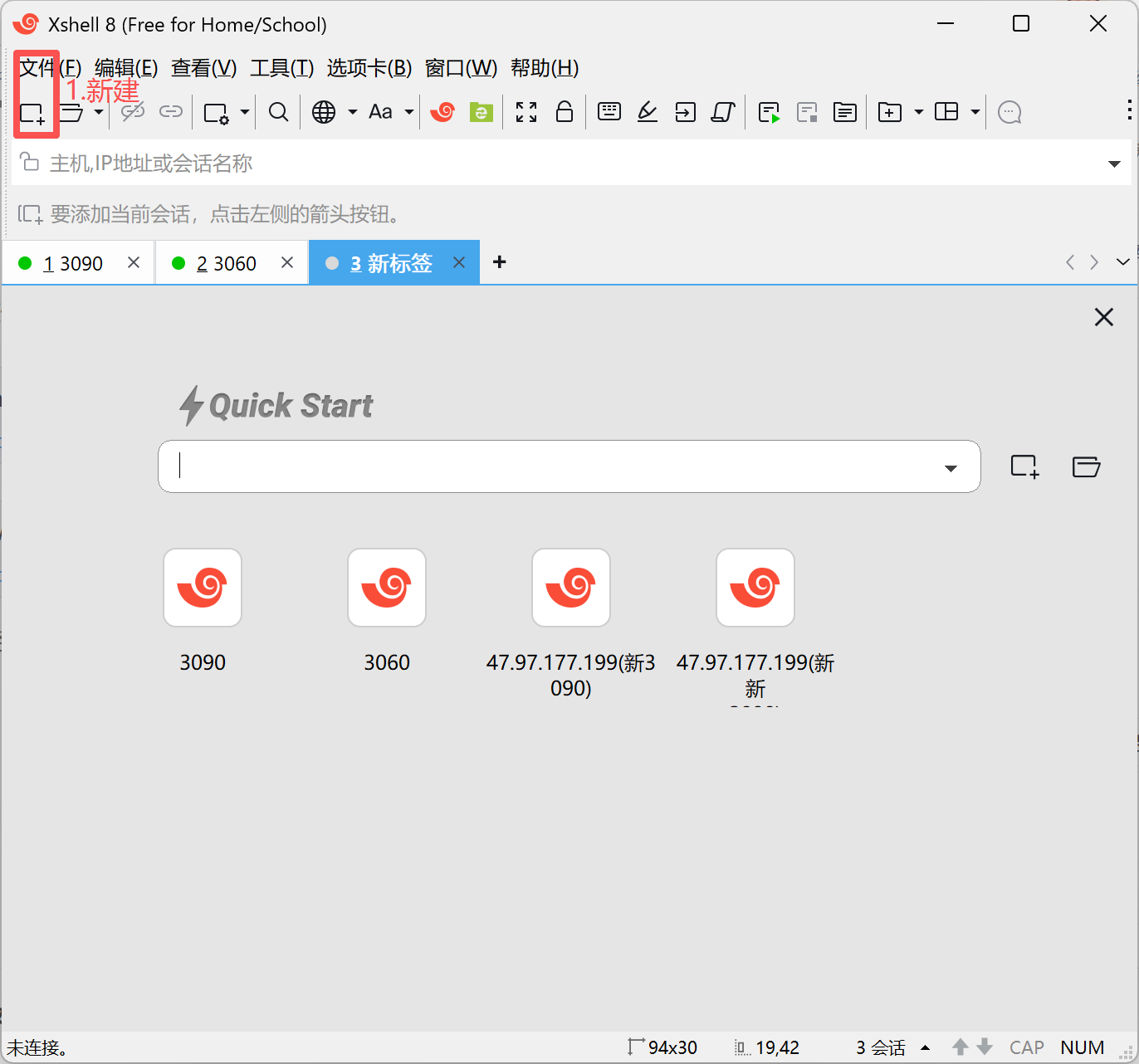Click the new tab group folder icon

890,112
